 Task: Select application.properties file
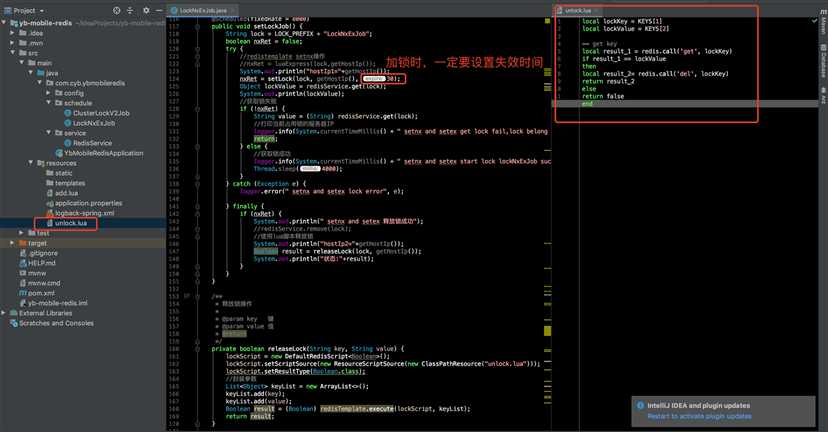point(88,203)
